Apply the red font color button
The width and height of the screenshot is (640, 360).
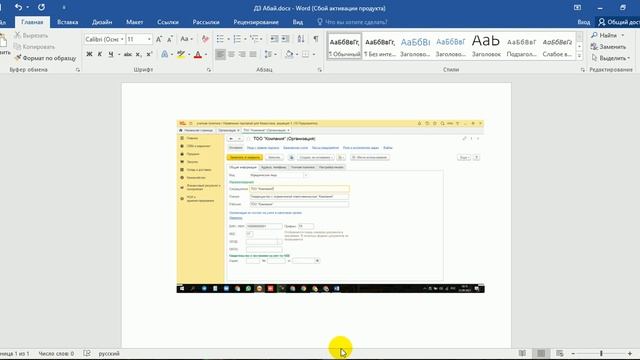[x=198, y=54]
